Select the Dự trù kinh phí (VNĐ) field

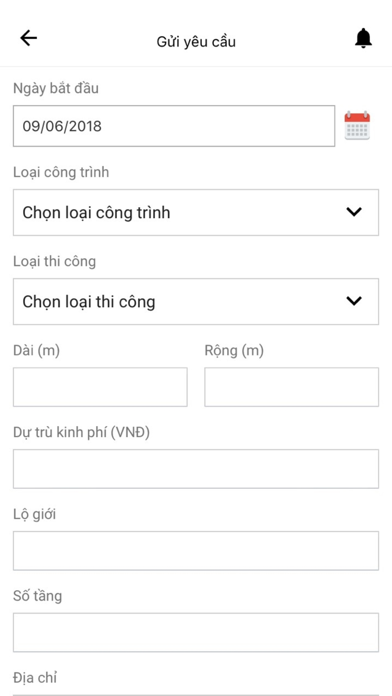pyautogui.click(x=196, y=469)
